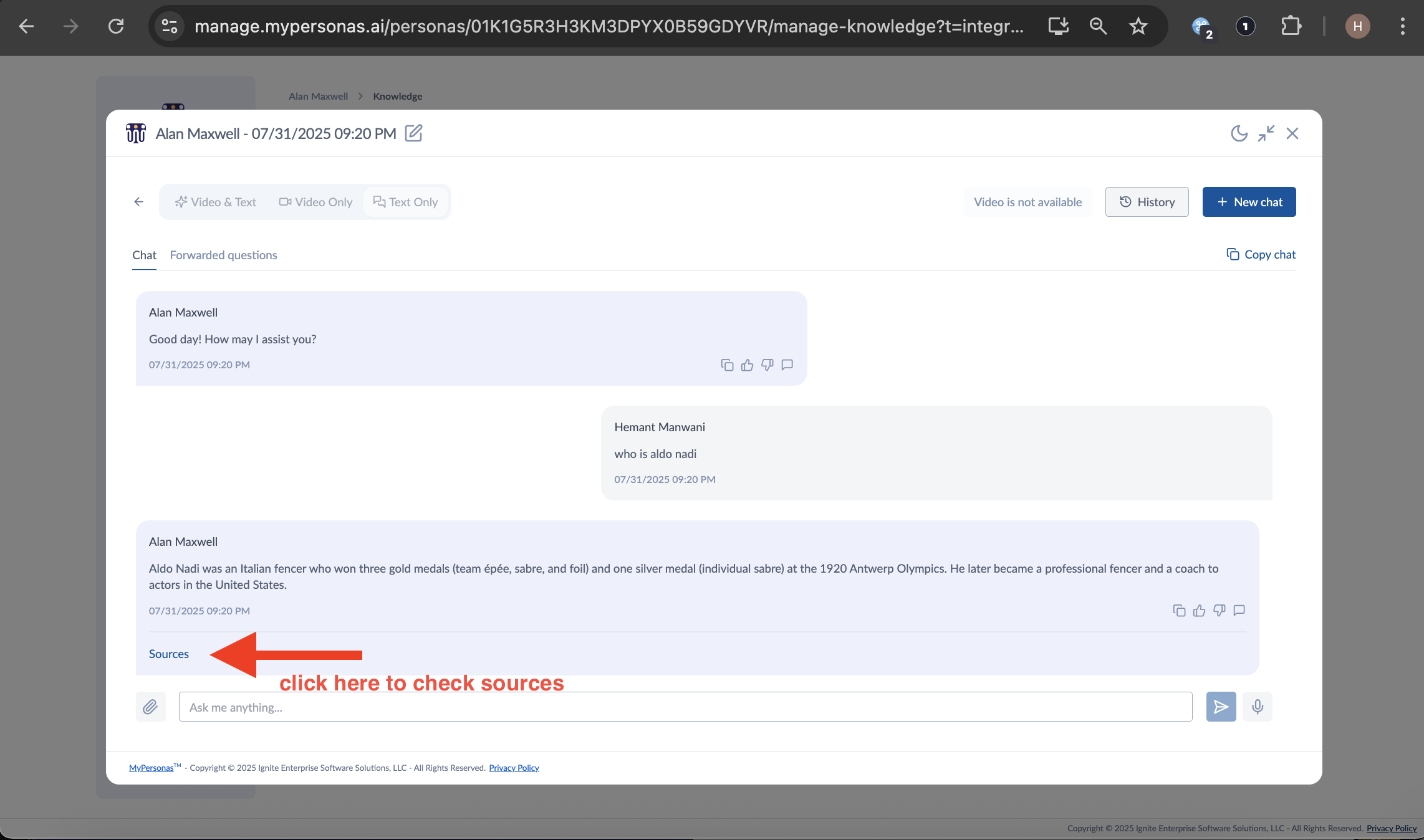Click Alan Maxwell breadcrumb link
This screenshot has height=840, width=1424.
point(318,96)
